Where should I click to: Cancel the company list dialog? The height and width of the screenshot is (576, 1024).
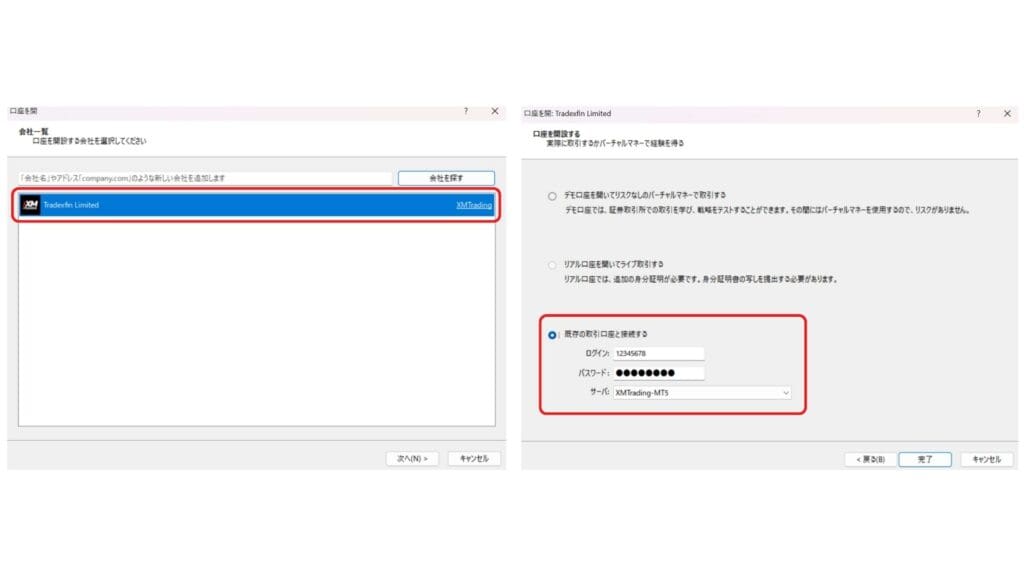[x=474, y=458]
